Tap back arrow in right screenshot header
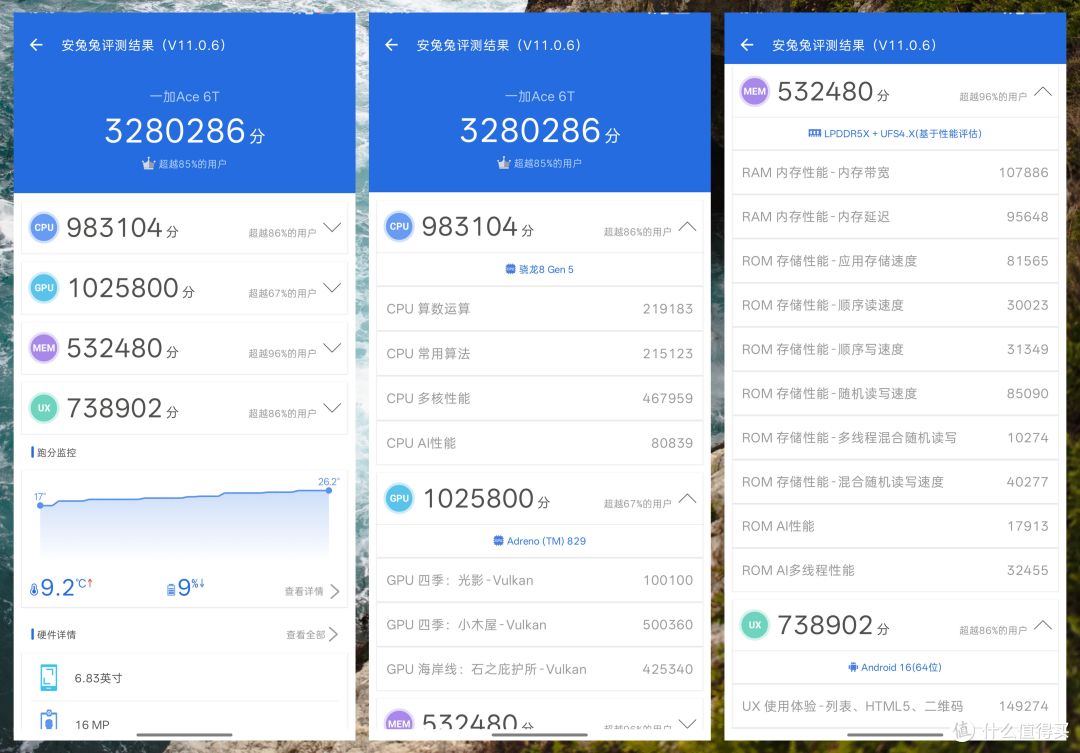This screenshot has width=1080, height=753. click(747, 45)
